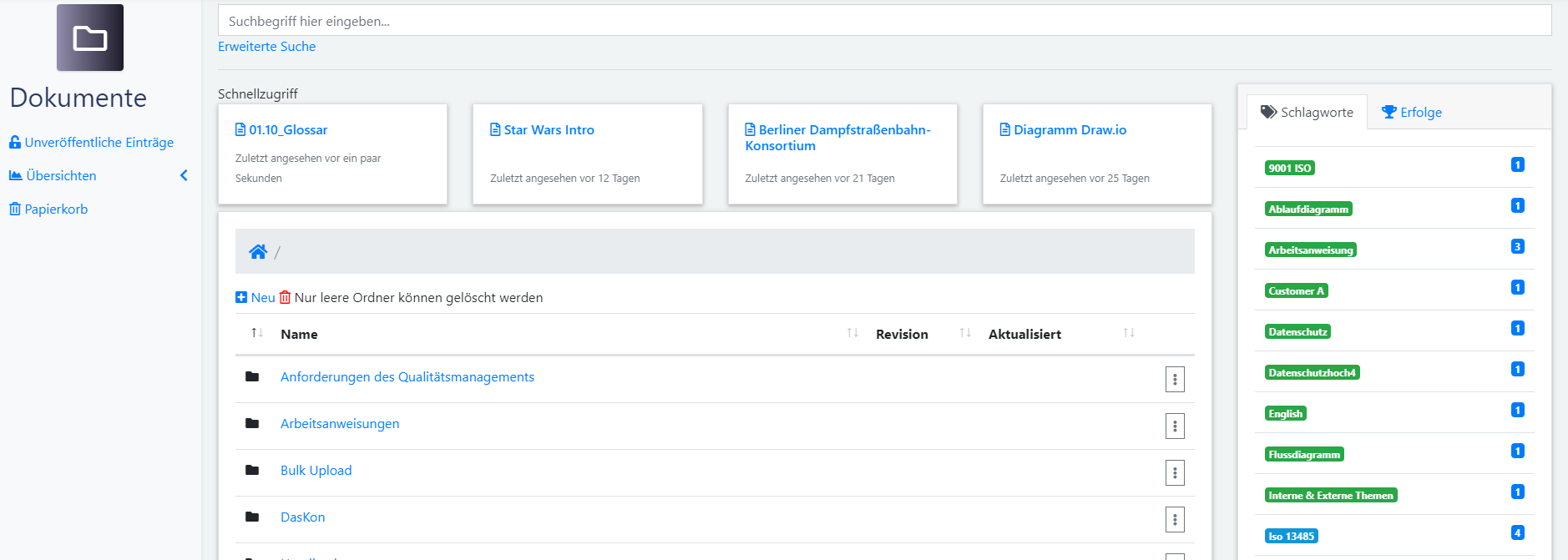Click the red delete folder trash icon
Image resolution: width=1568 pixels, height=560 pixels.
coord(285,297)
